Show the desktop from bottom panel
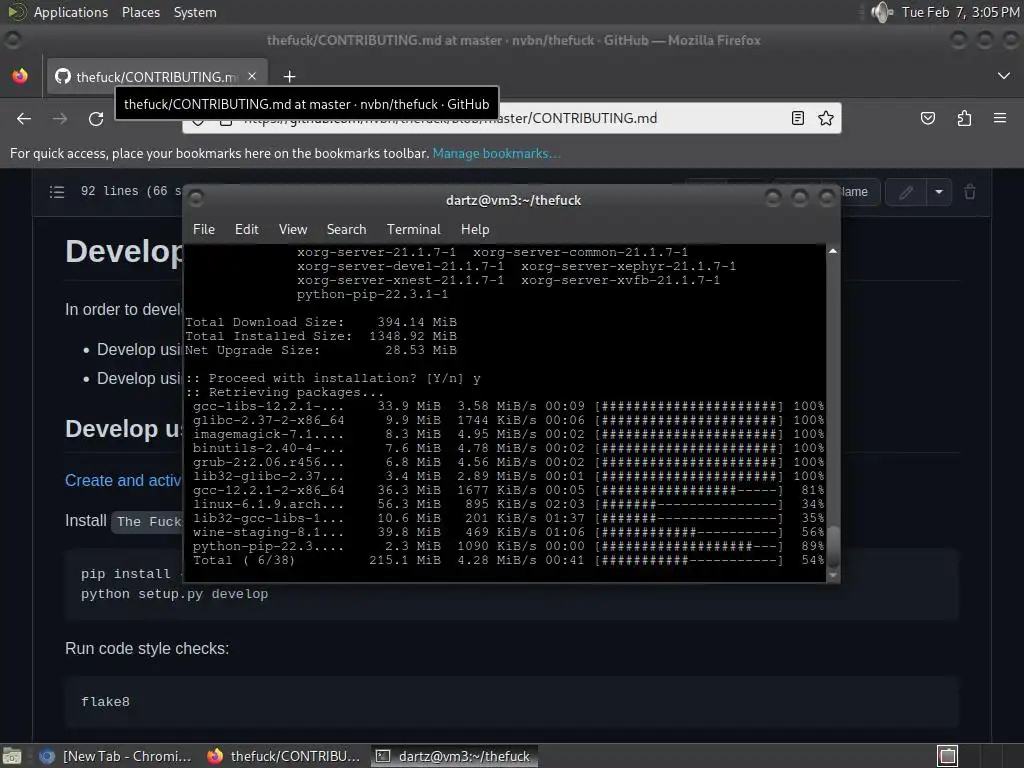The image size is (1024, 768). pyautogui.click(x=12, y=756)
